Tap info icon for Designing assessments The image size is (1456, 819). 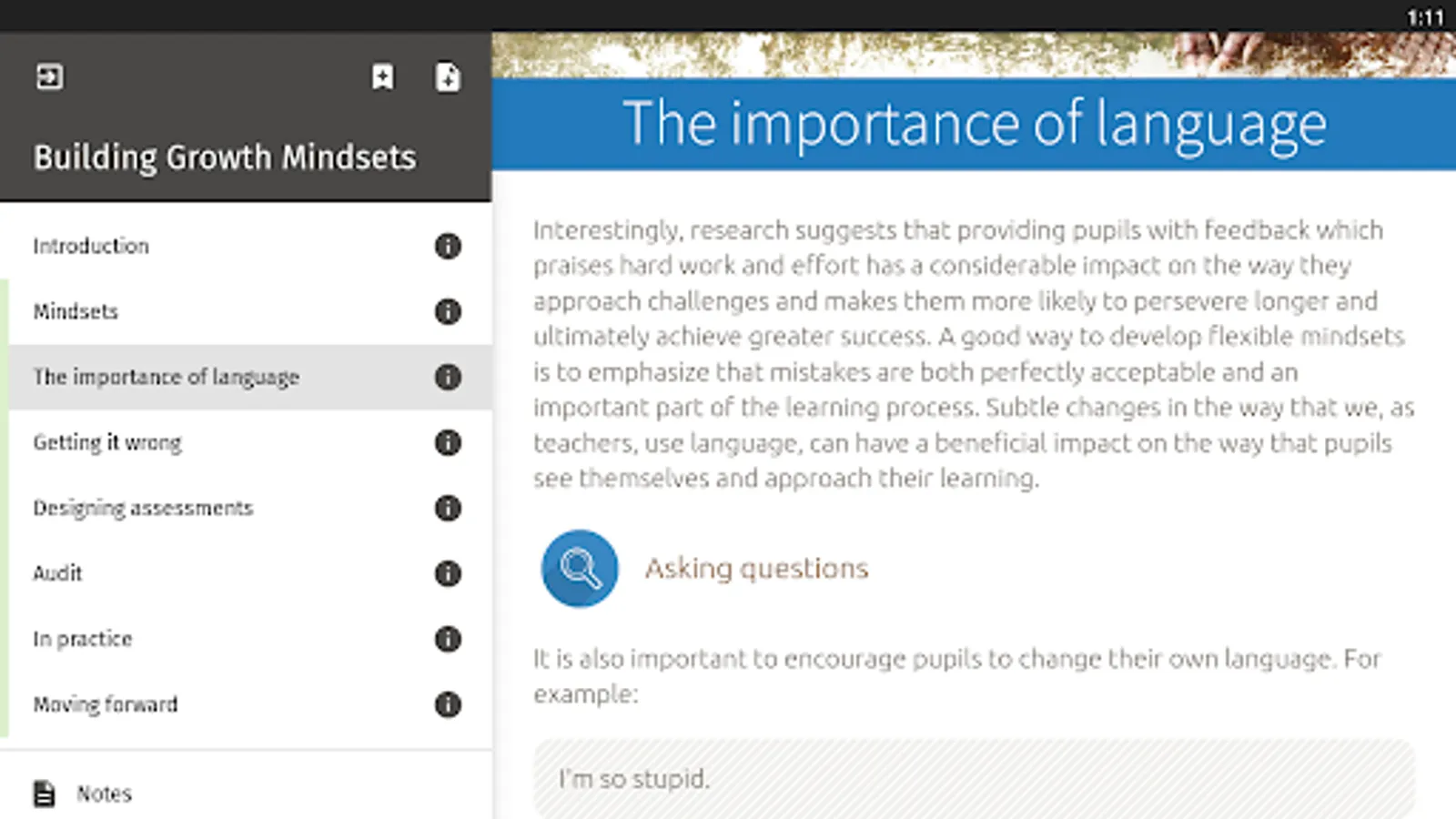click(x=447, y=508)
